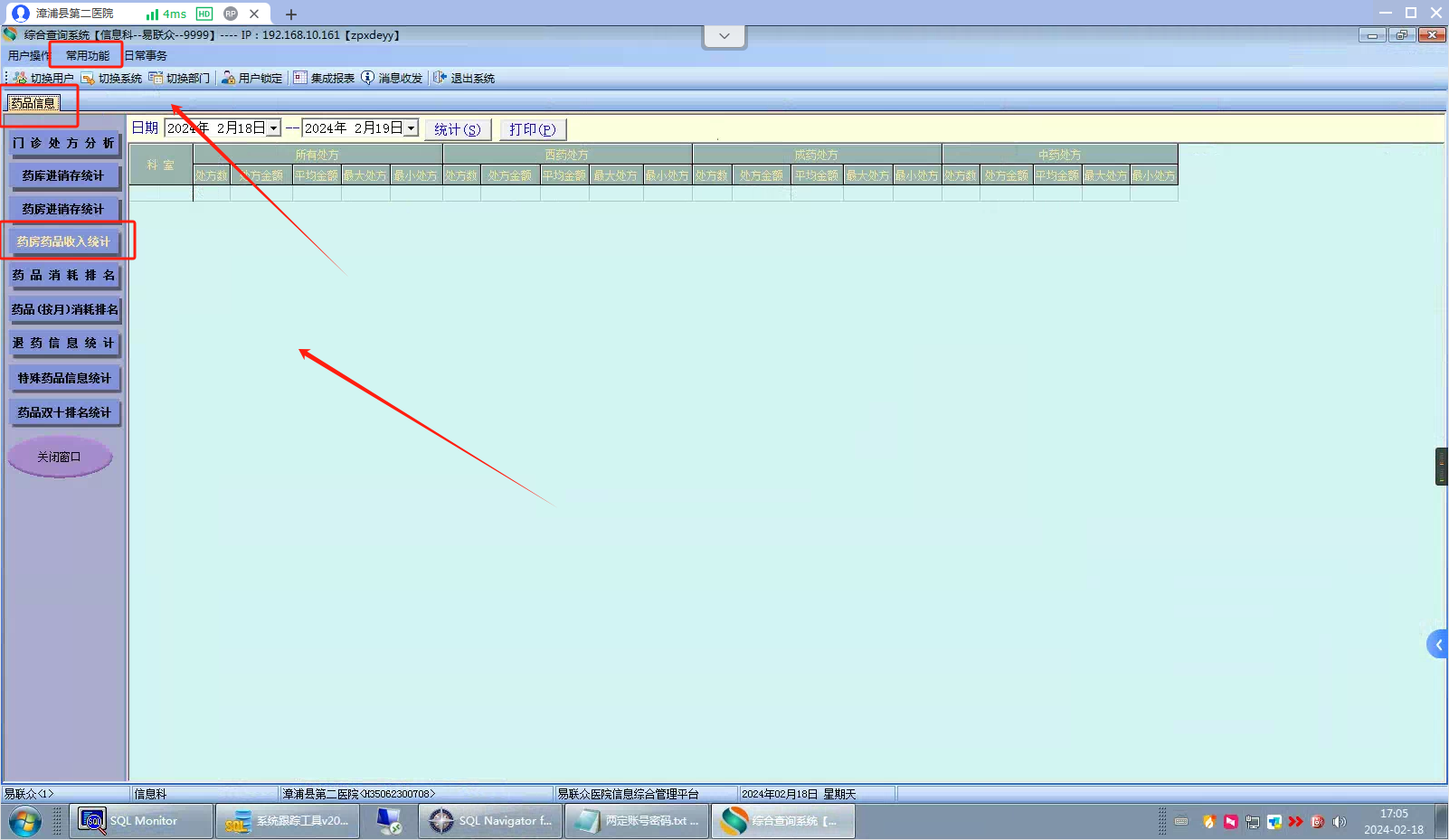Click the switch user toolbar icon
1449x840 pixels.
click(20, 78)
